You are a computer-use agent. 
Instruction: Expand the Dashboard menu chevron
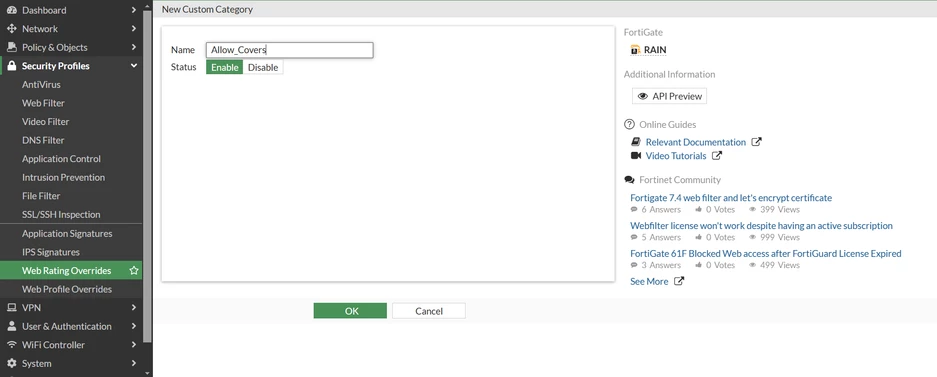pyautogui.click(x=134, y=10)
